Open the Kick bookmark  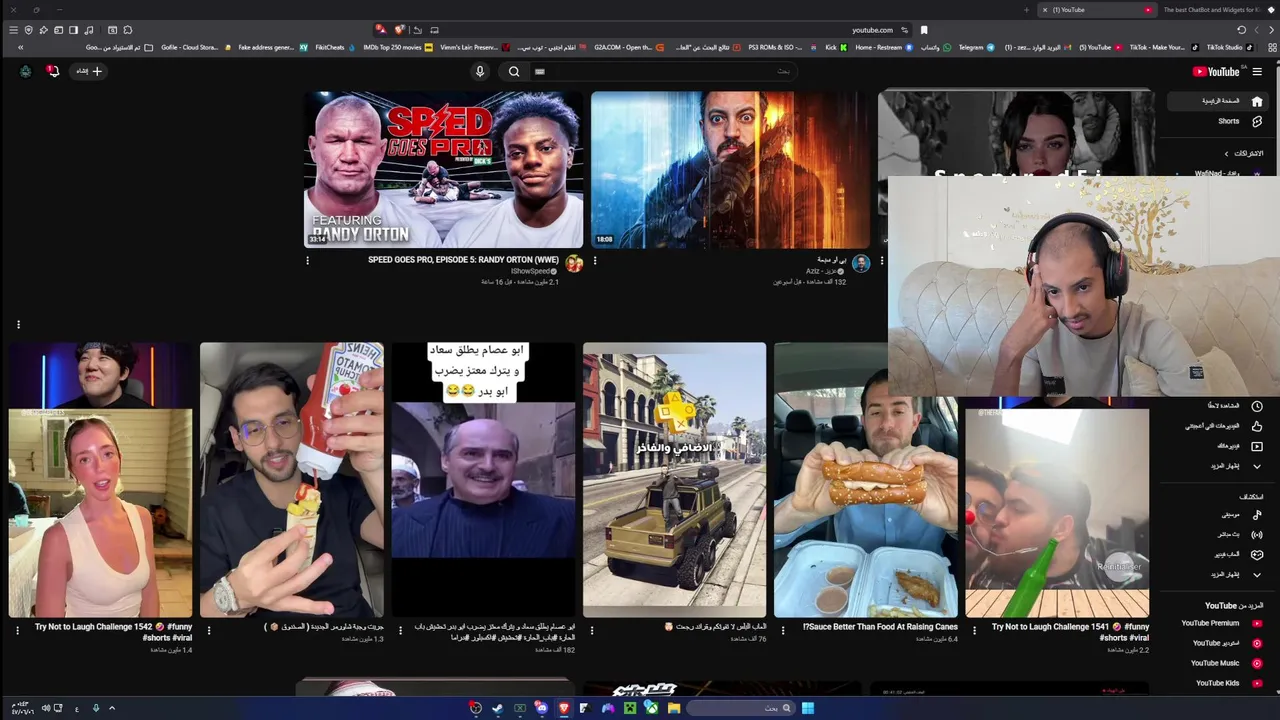point(836,47)
